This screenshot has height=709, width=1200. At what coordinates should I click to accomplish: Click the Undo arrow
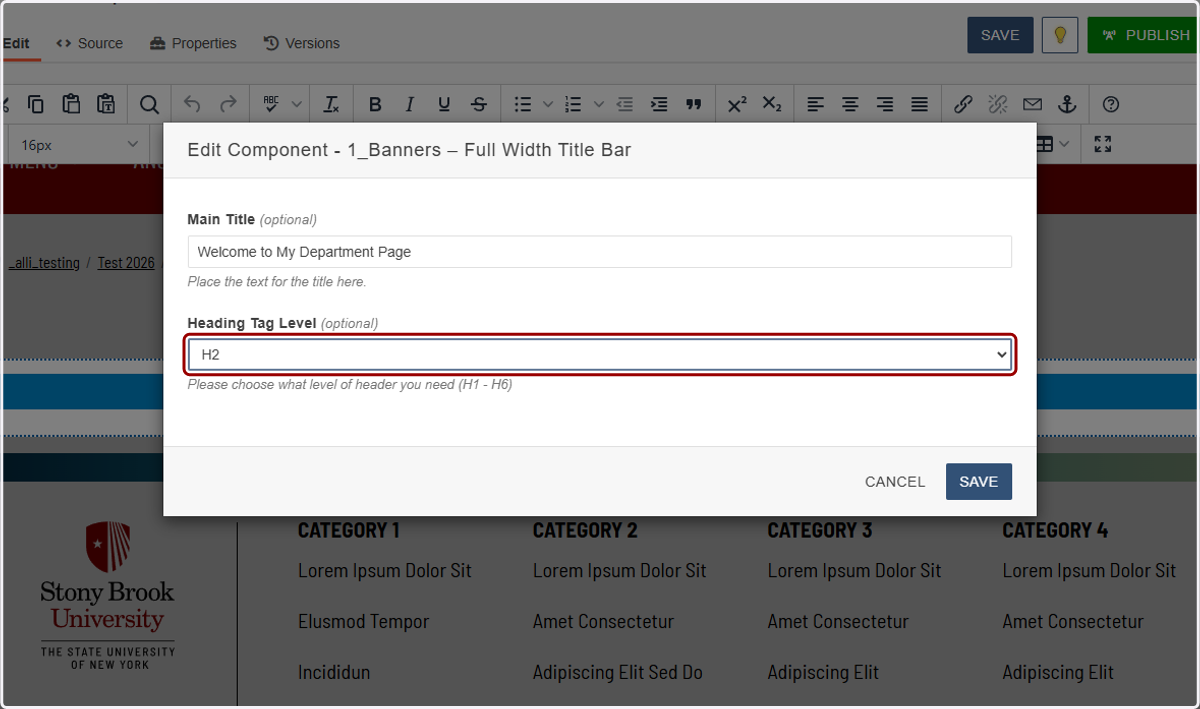[193, 104]
